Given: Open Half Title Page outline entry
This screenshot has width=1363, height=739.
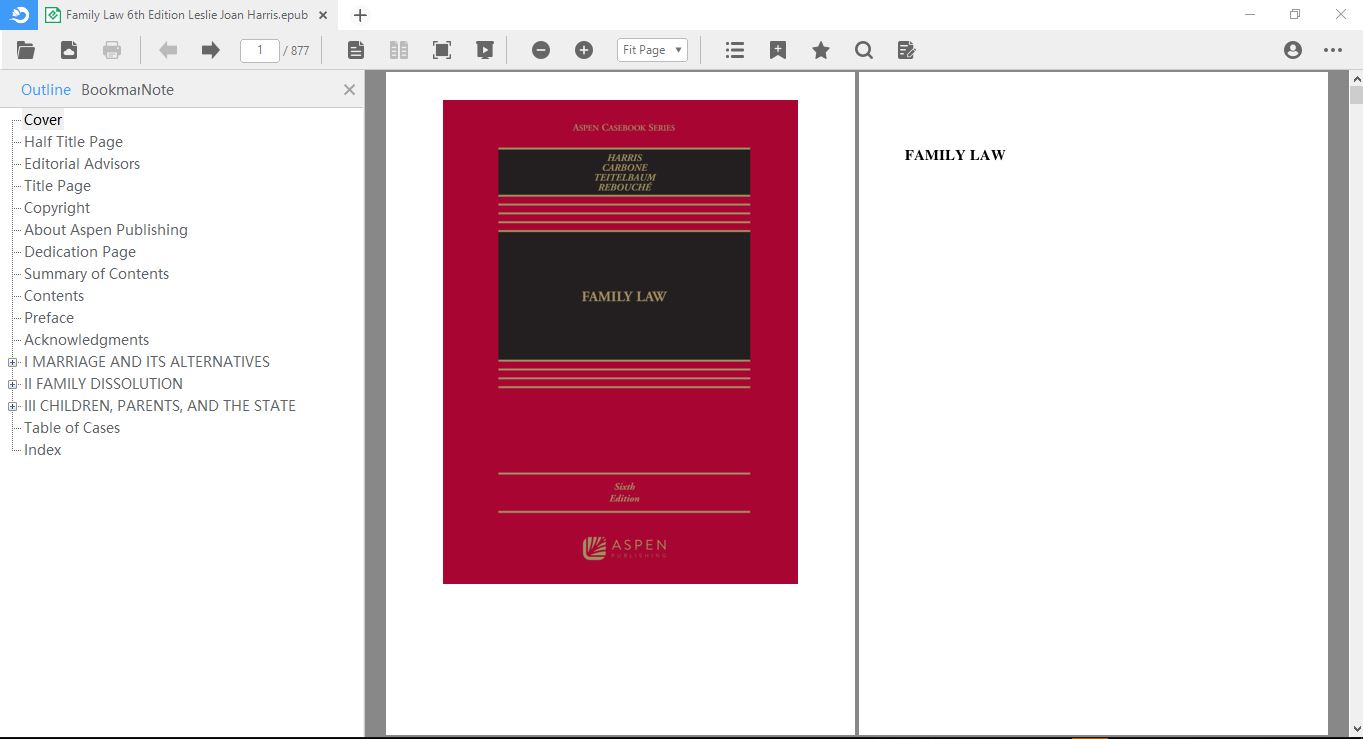Looking at the screenshot, I should [x=73, y=142].
